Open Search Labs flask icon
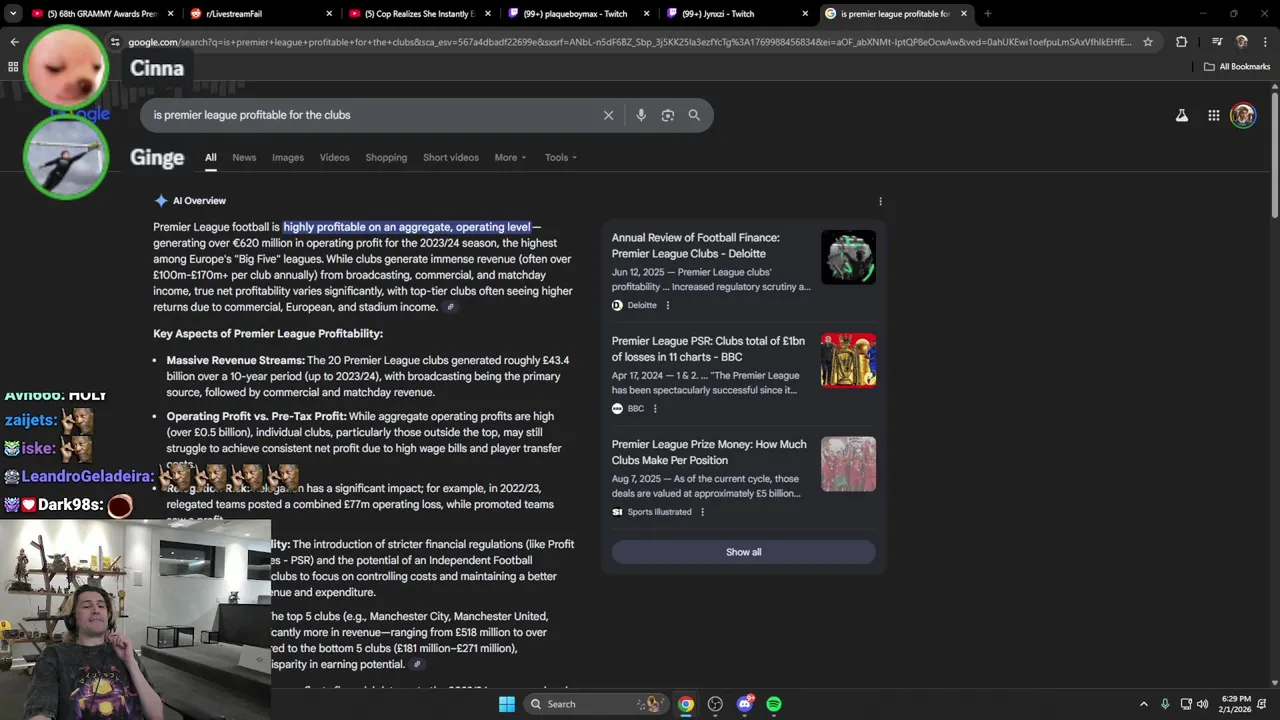Image resolution: width=1280 pixels, height=720 pixels. [1182, 115]
